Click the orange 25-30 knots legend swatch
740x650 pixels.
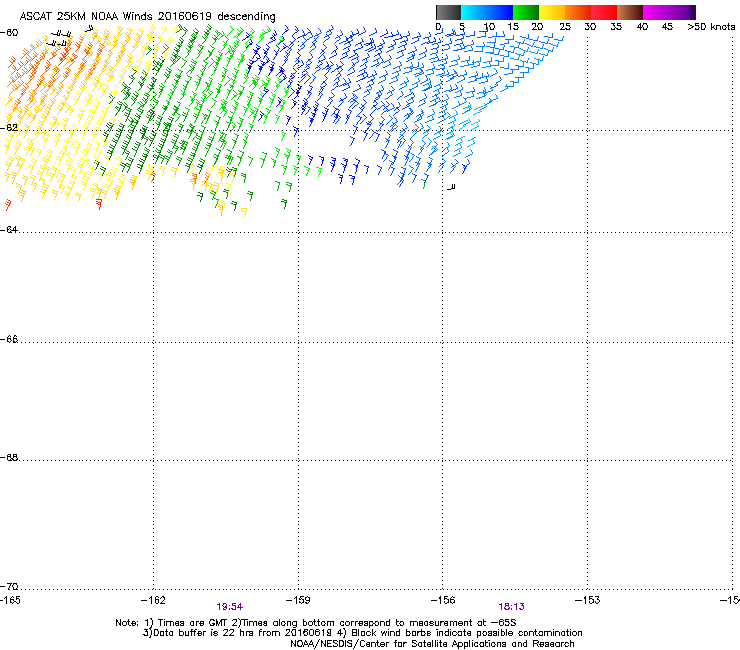(x=578, y=12)
